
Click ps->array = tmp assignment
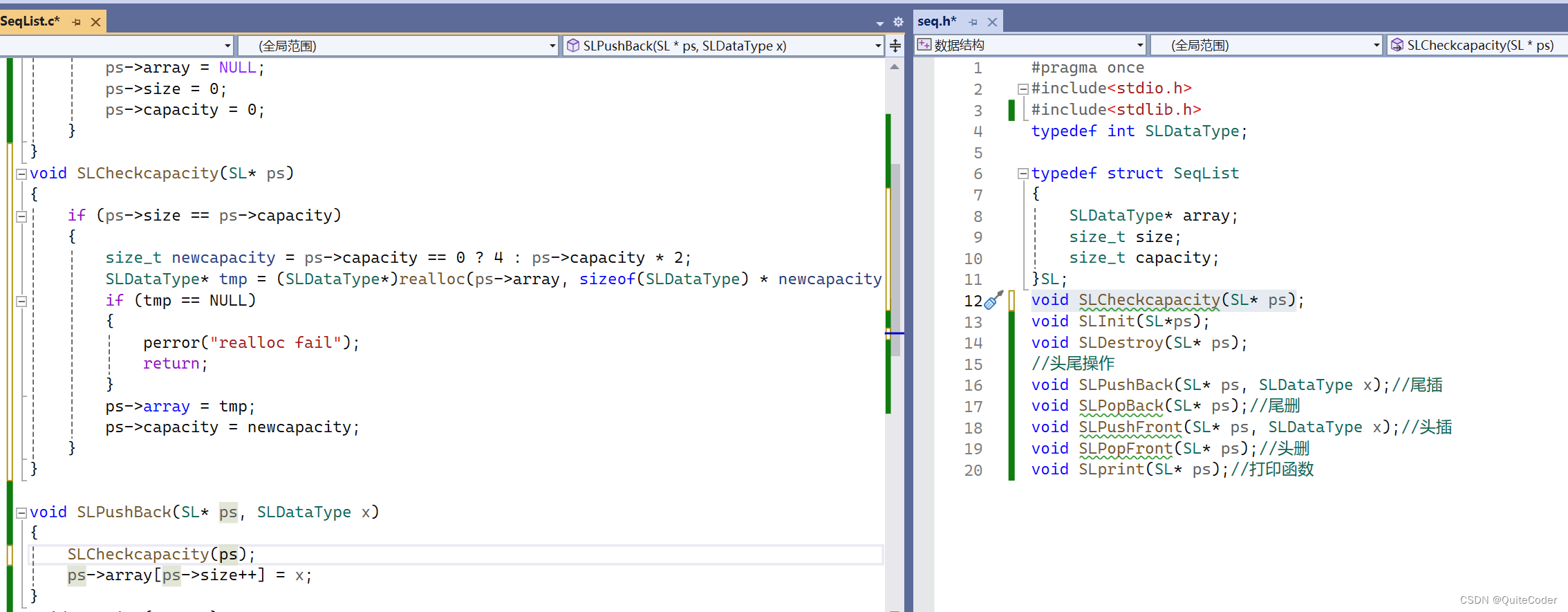pyautogui.click(x=180, y=407)
